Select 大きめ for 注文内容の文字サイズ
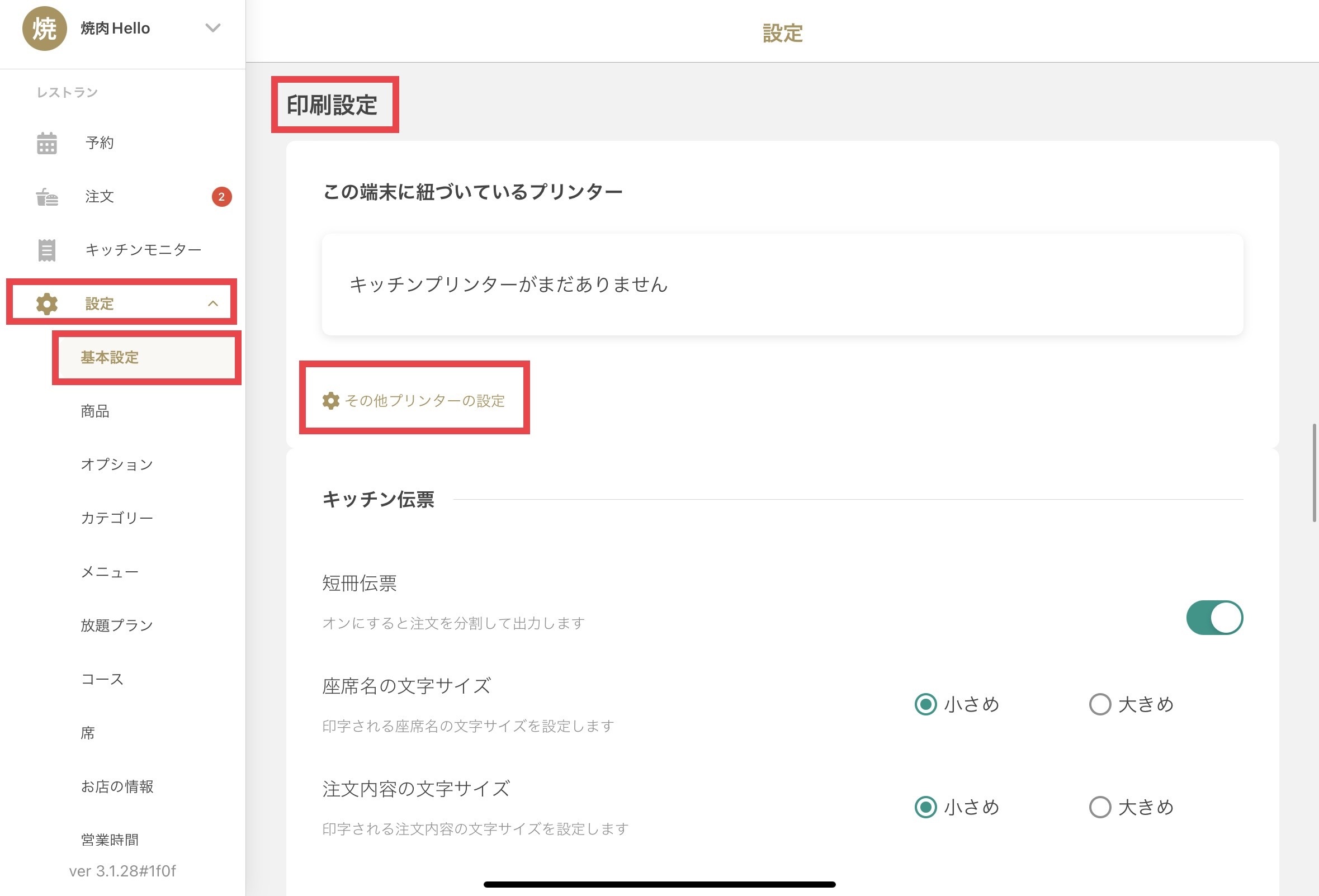The height and width of the screenshot is (896, 1319). (x=1100, y=807)
